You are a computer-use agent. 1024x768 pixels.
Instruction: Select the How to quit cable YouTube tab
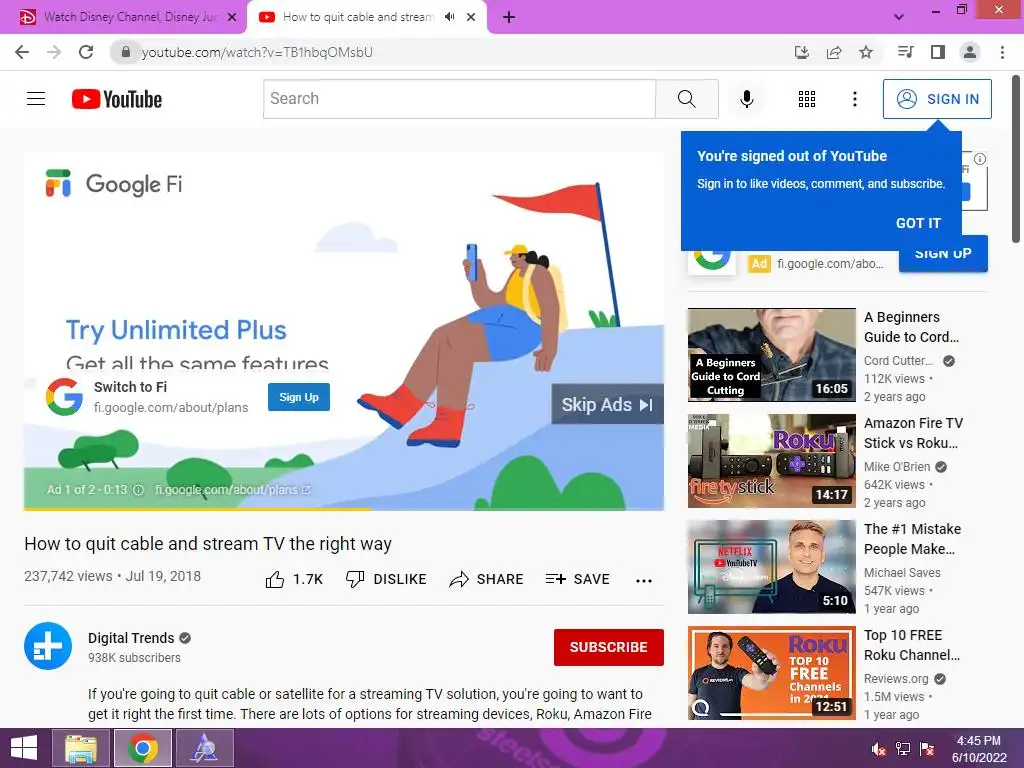[x=358, y=17]
